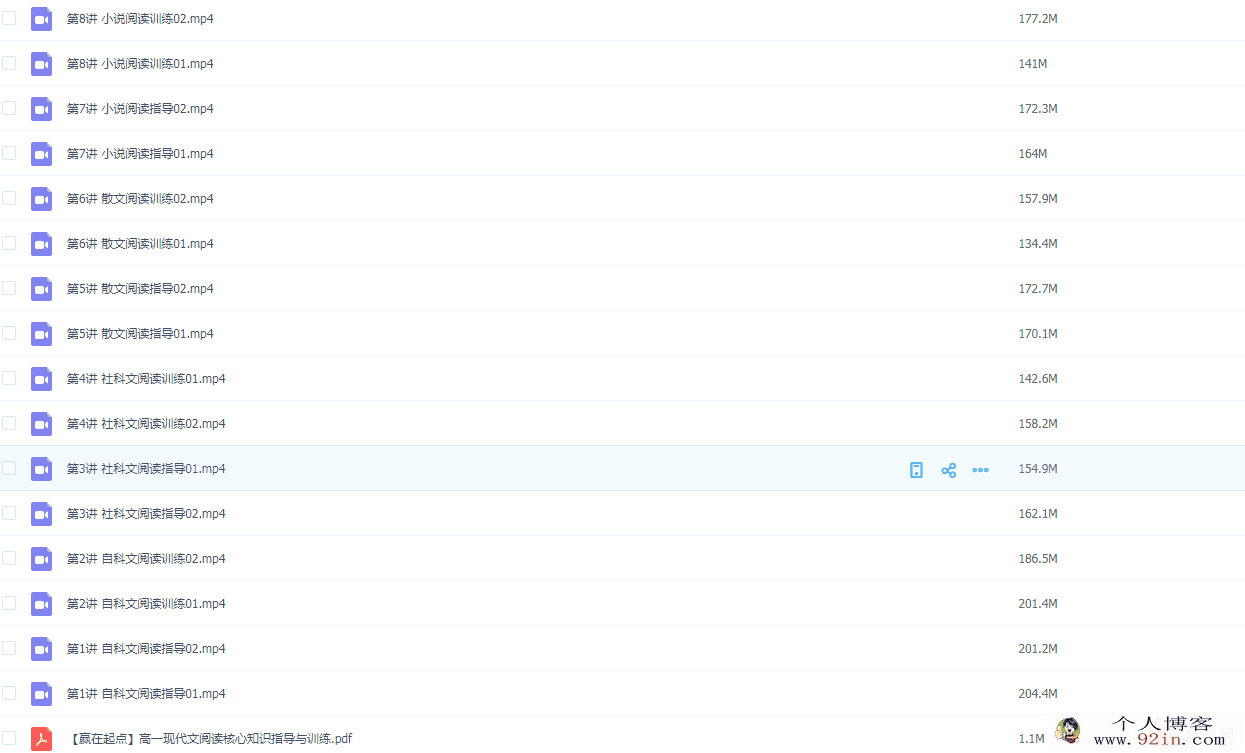
Task: Check the box for 第4讲 社科文阅读训练01.mp4
Action: 9,378
